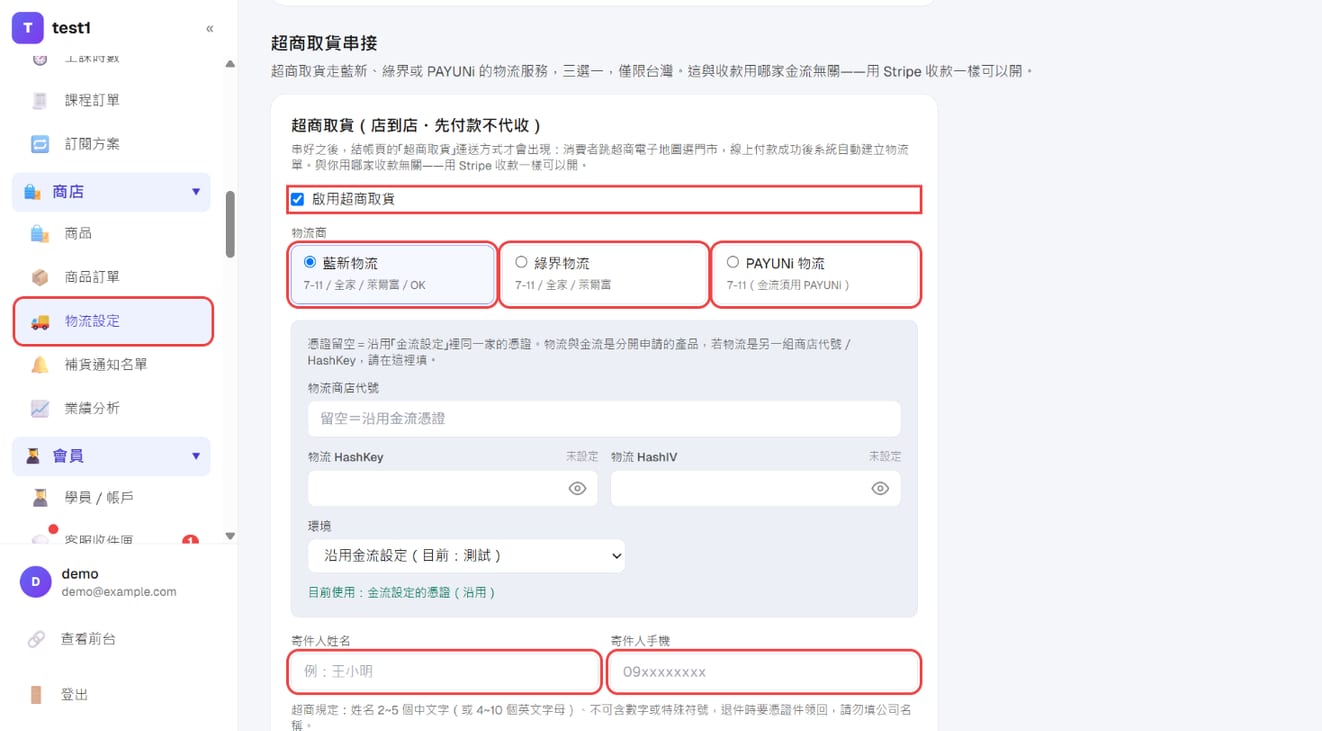This screenshot has height=731, width=1322.
Task: Open 業績分析 in sidebar
Action: pos(112,408)
